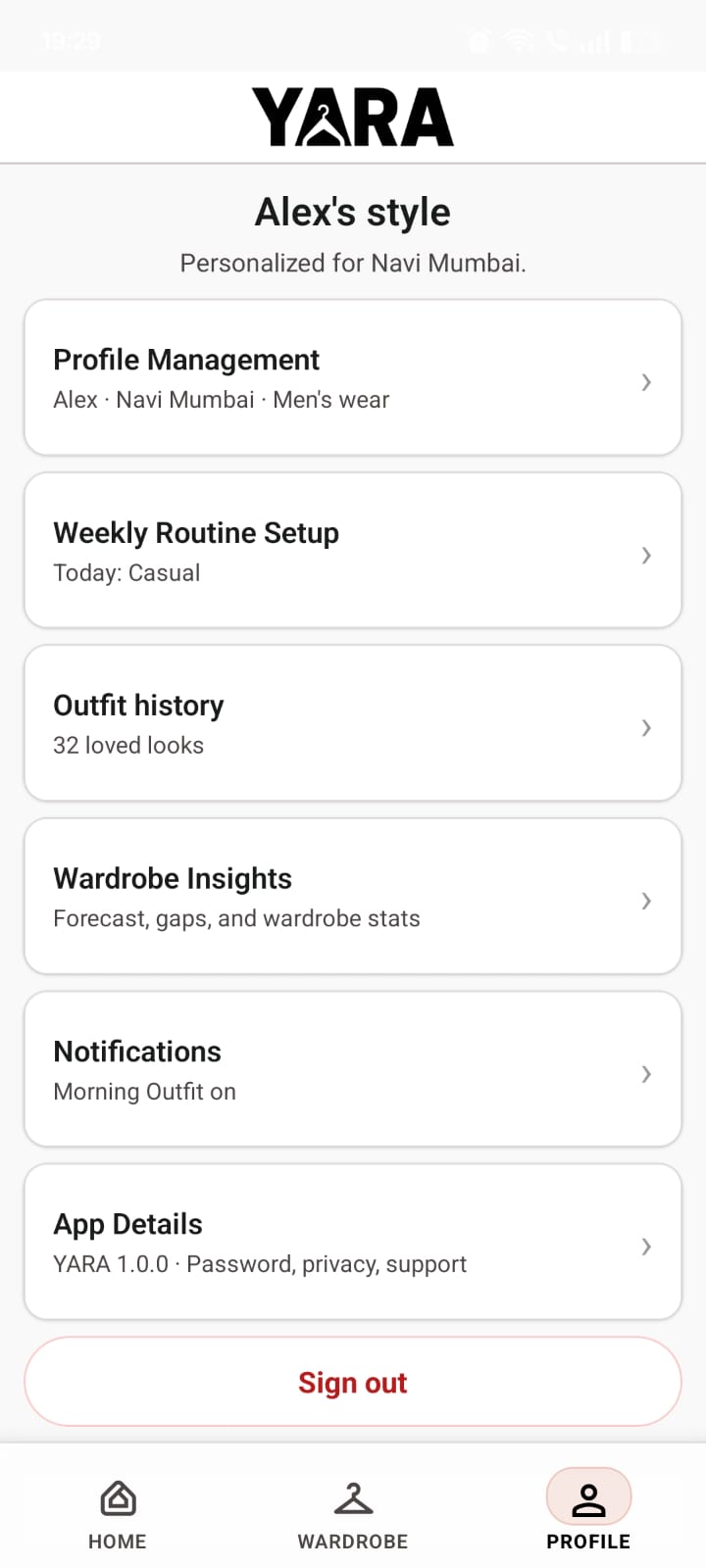Screen dimensions: 706x1568
Task: Click the WiFi status bar icon
Action: 518,41
